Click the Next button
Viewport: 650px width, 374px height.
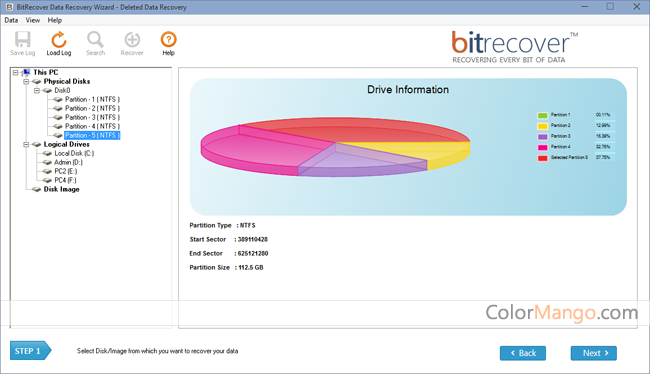pos(594,353)
